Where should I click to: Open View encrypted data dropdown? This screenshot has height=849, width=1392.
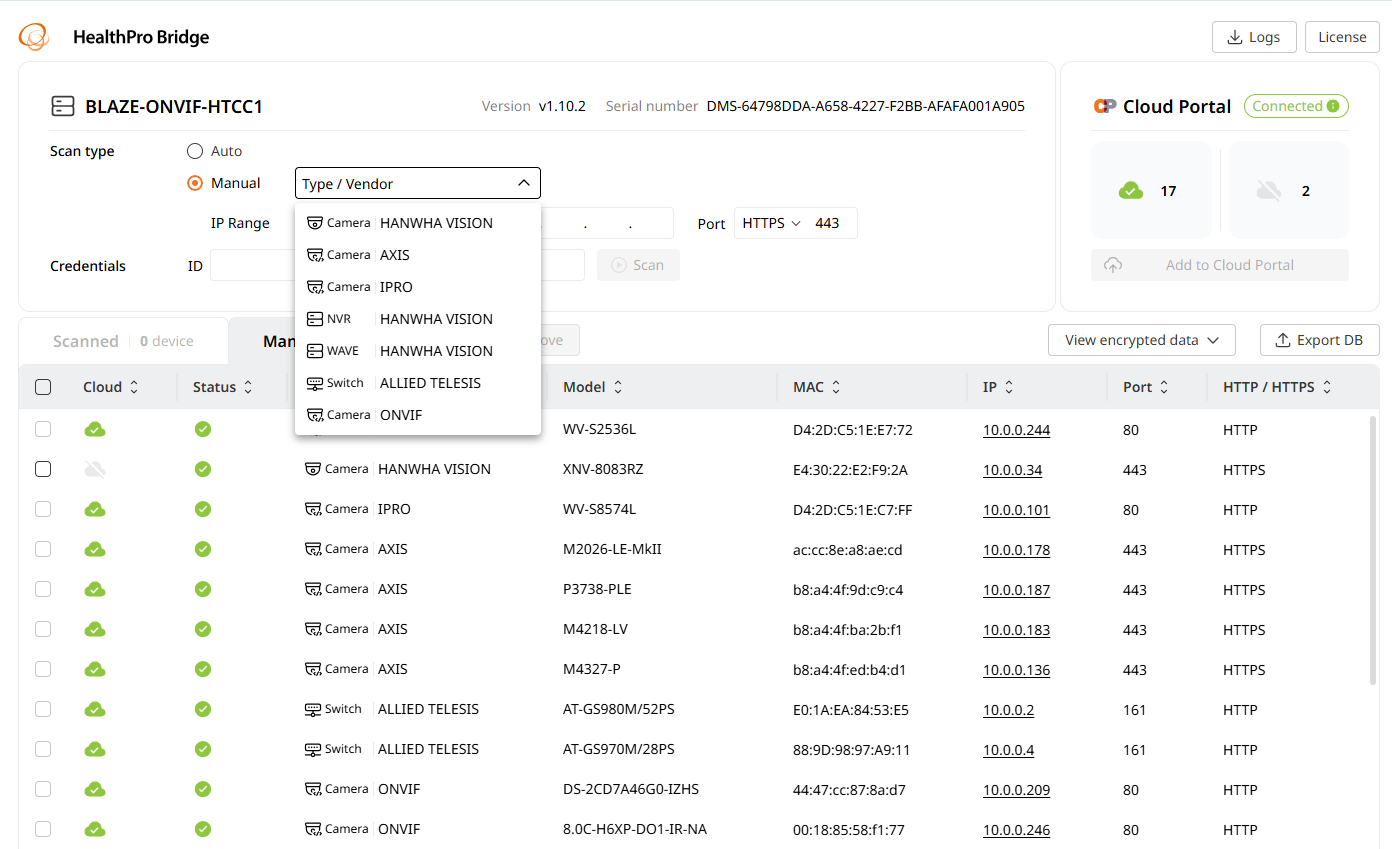click(x=1142, y=340)
